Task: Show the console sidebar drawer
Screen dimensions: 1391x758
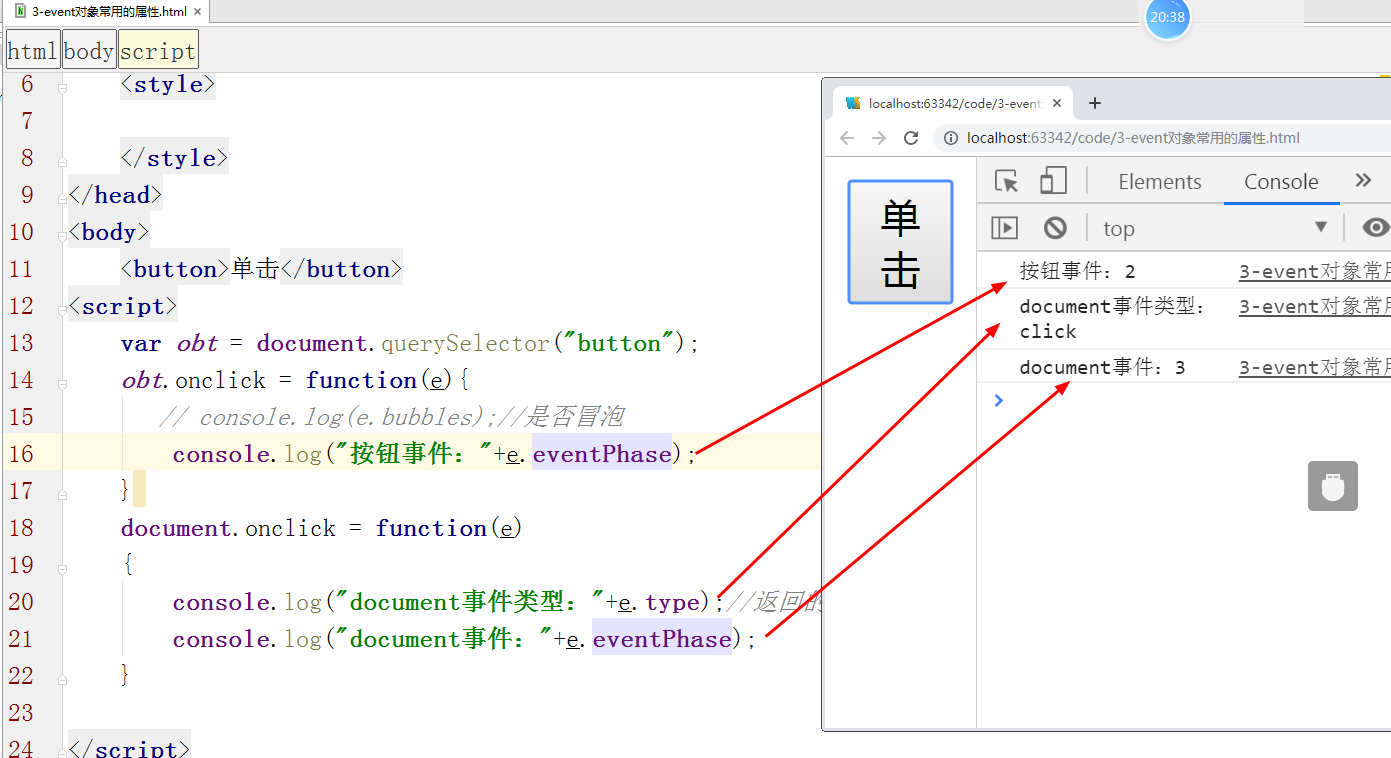Action: 1004,228
